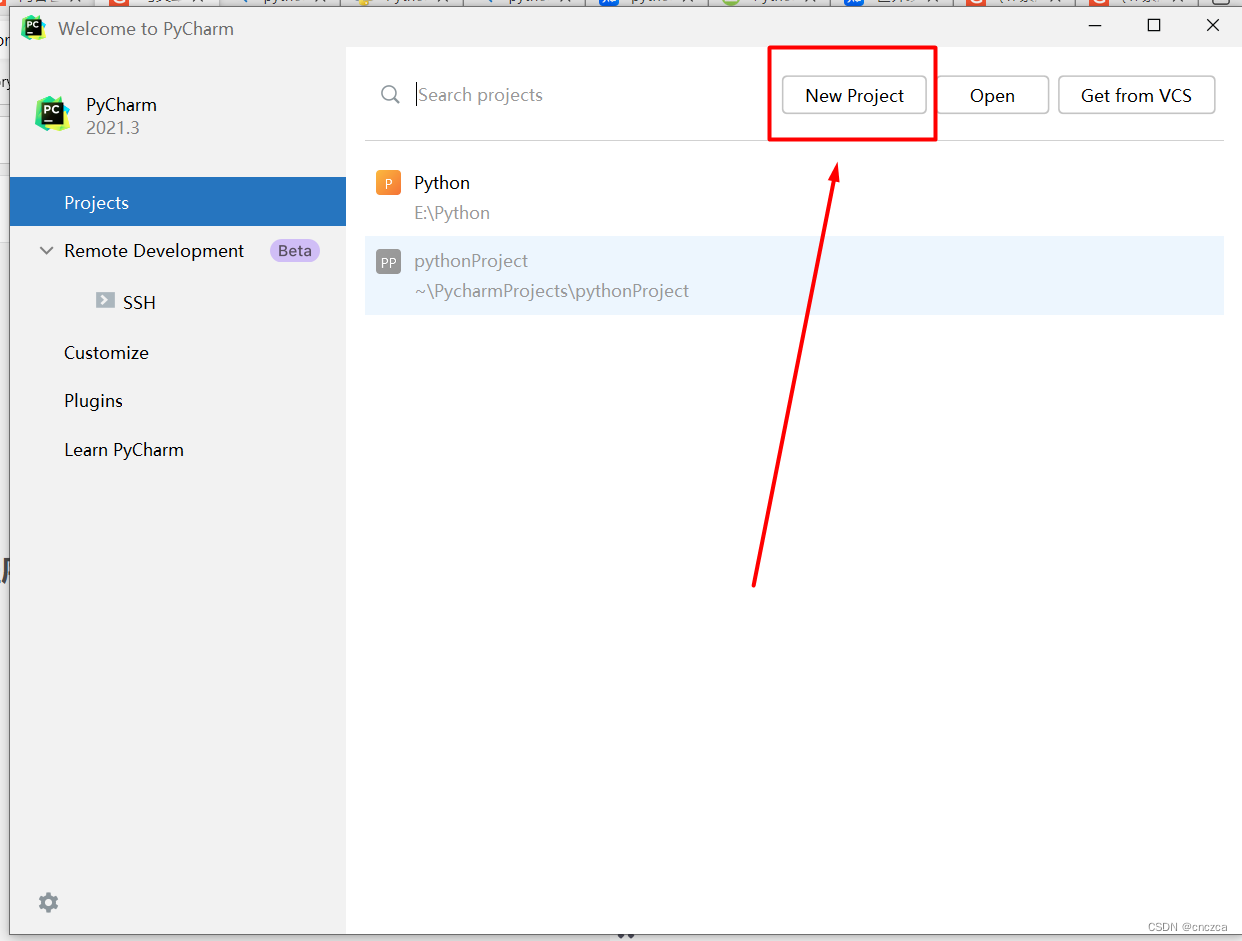Image resolution: width=1242 pixels, height=941 pixels.
Task: Open the Plugins section
Action: pyautogui.click(x=93, y=400)
